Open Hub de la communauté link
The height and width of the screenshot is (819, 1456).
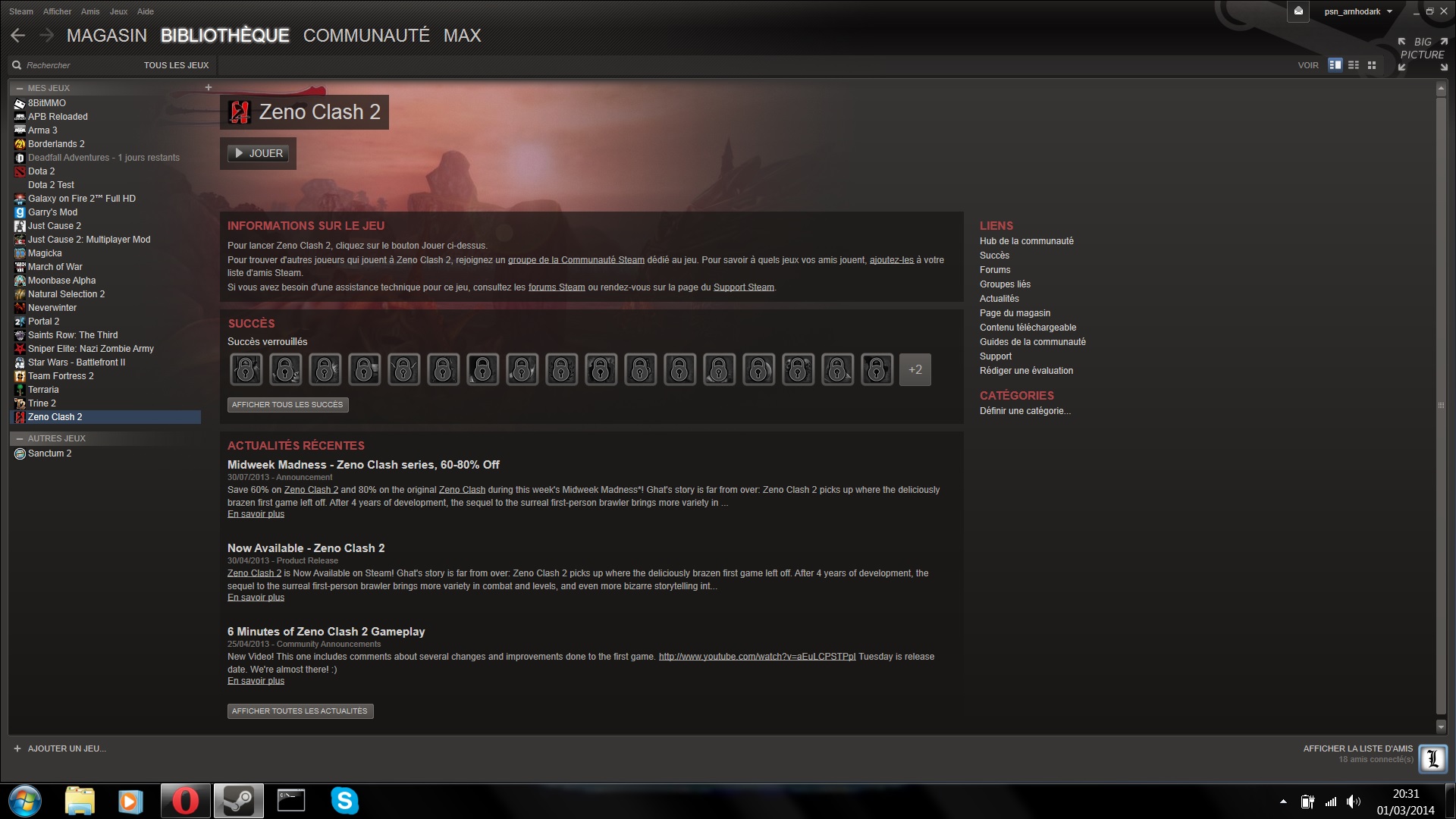(1026, 241)
